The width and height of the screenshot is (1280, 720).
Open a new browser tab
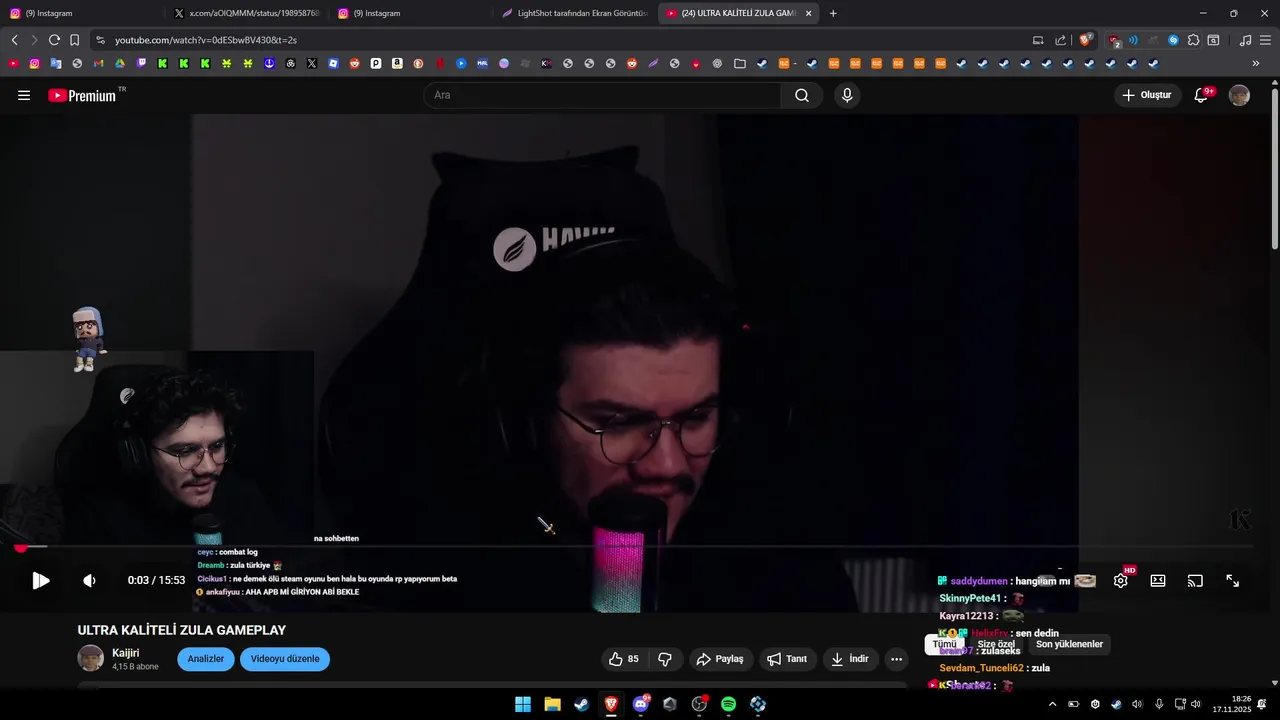tap(833, 13)
